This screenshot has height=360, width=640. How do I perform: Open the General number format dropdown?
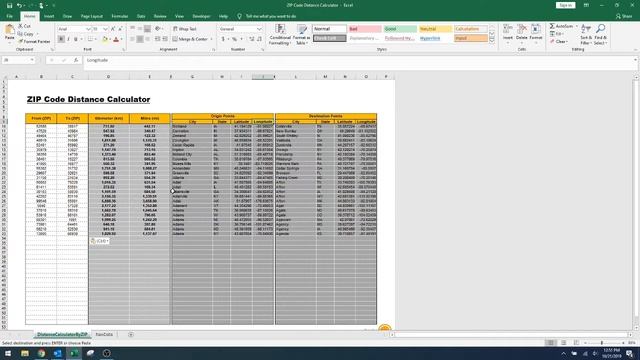click(x=259, y=29)
